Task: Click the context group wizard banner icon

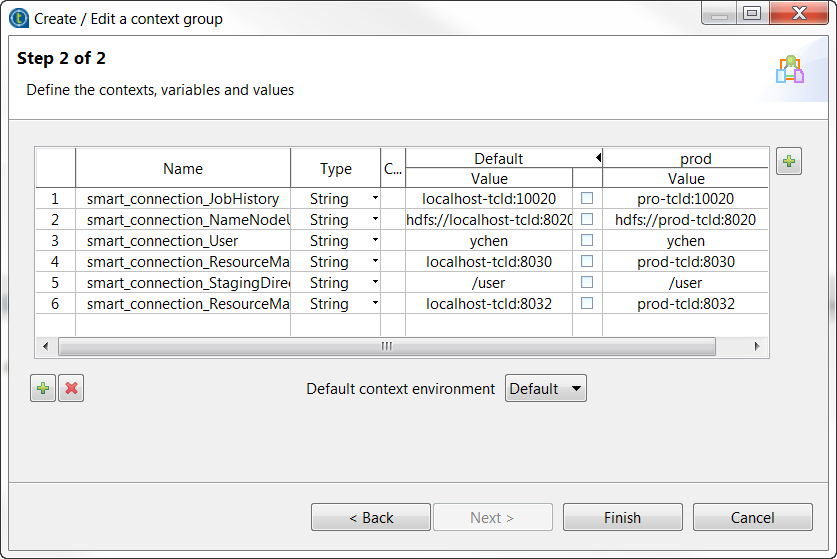Action: pyautogui.click(x=789, y=69)
